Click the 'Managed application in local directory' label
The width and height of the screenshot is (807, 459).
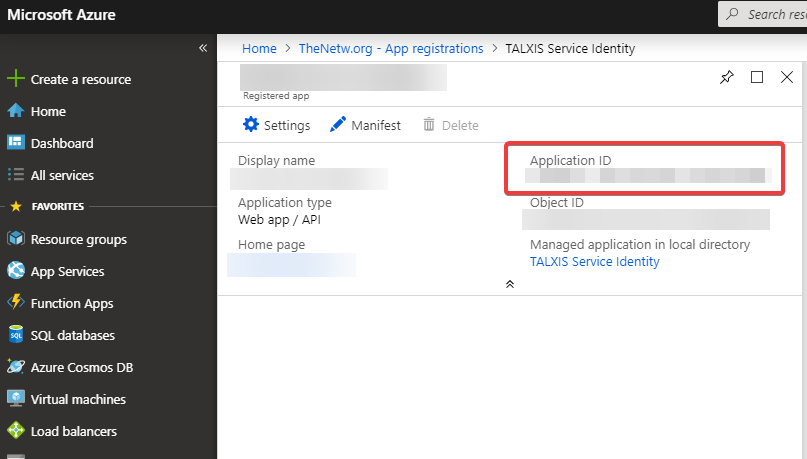coord(640,245)
